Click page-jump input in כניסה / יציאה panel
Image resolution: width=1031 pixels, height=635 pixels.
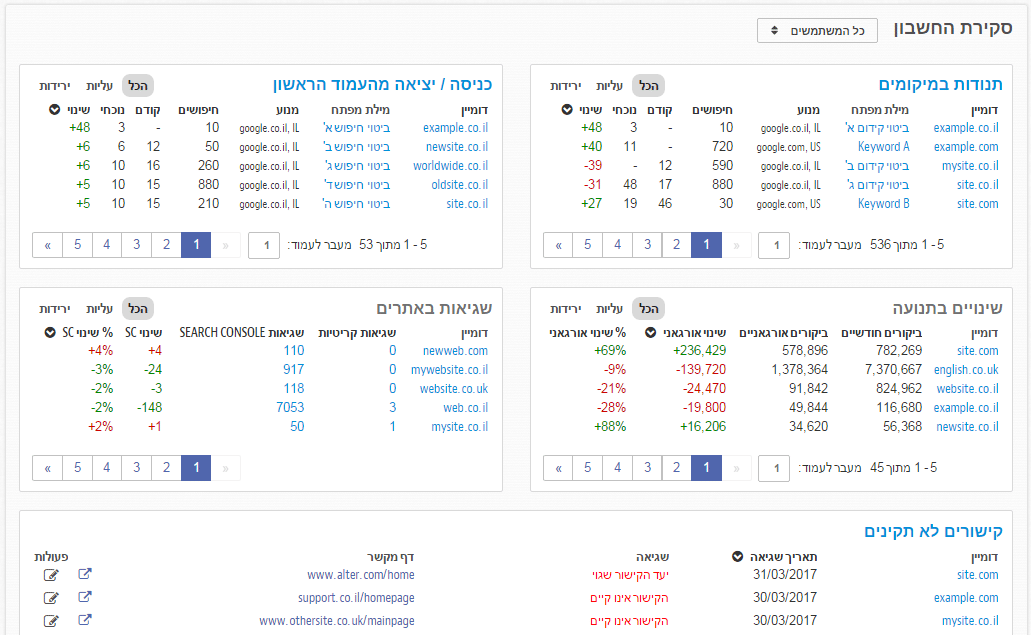264,245
